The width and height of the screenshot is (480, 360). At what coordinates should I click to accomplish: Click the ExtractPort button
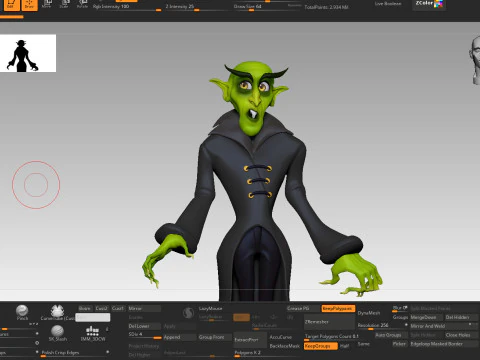click(x=250, y=340)
